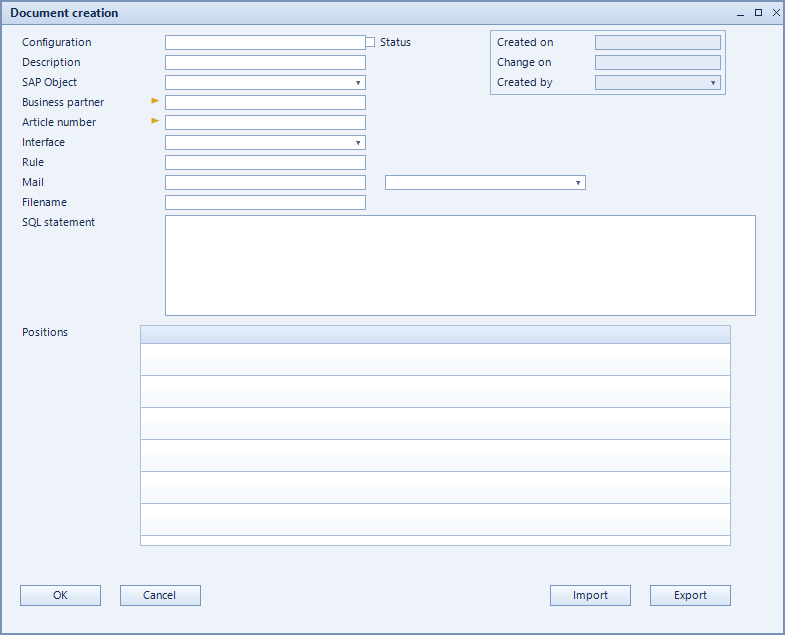Viewport: 785px width, 635px height.
Task: Toggle the Status checkbox
Action: click(370, 43)
